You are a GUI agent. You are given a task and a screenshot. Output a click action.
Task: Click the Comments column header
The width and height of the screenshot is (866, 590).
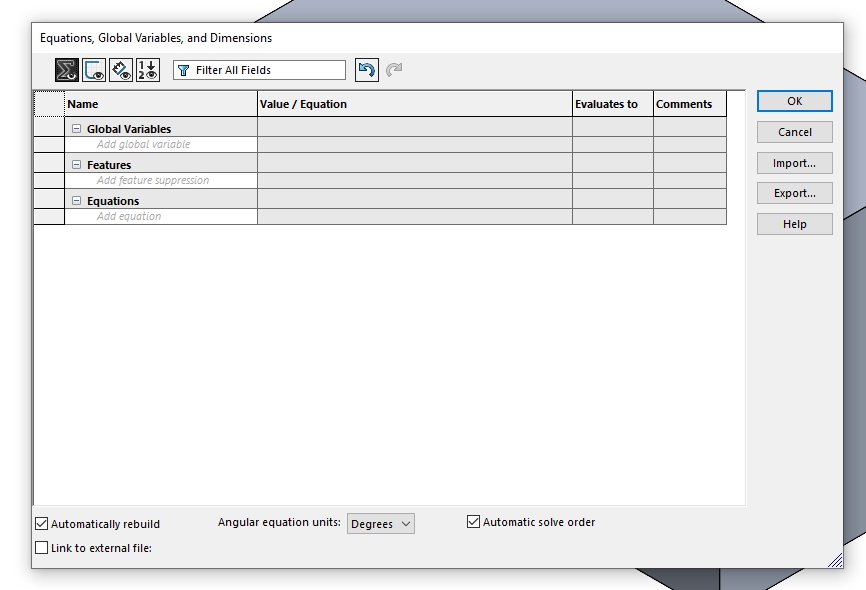click(x=690, y=104)
